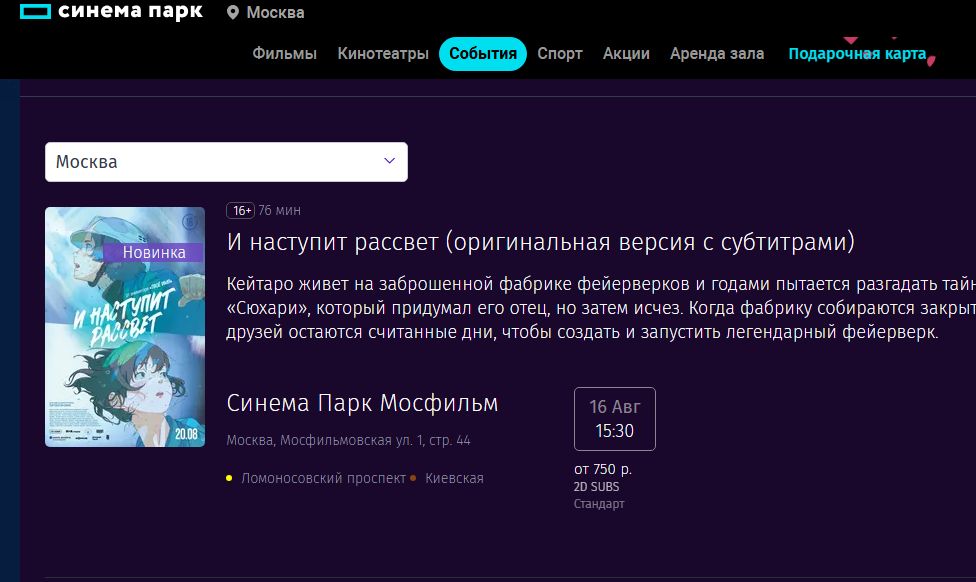This screenshot has height=582, width=976.
Task: Click the Синема Парк logo
Action: tap(111, 11)
